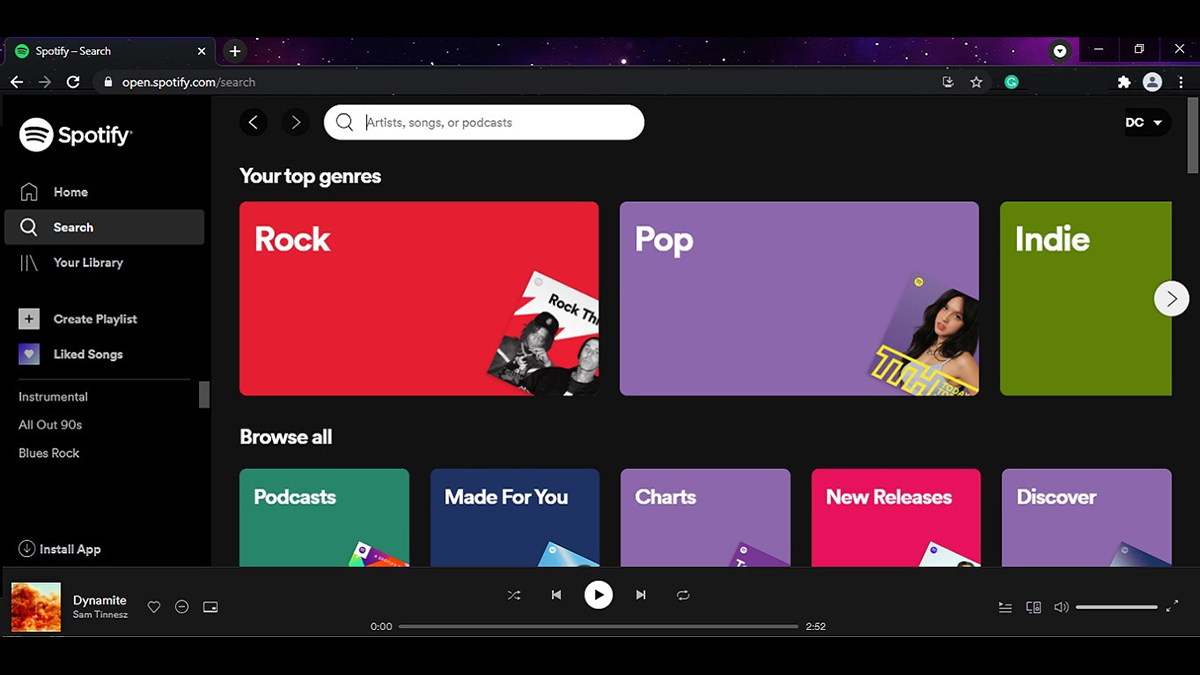1200x675 pixels.
Task: Click the sidebar playlist scrollbar
Action: 204,394
